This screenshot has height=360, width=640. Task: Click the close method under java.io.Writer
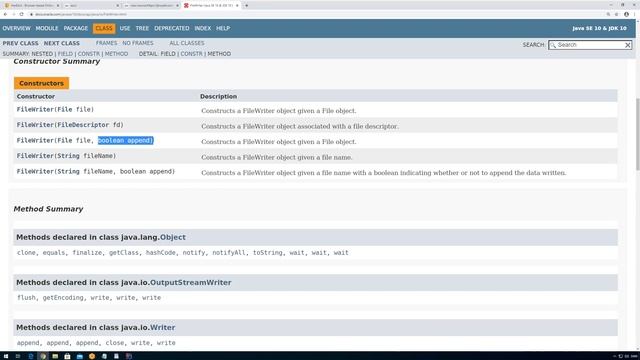[x=115, y=343]
